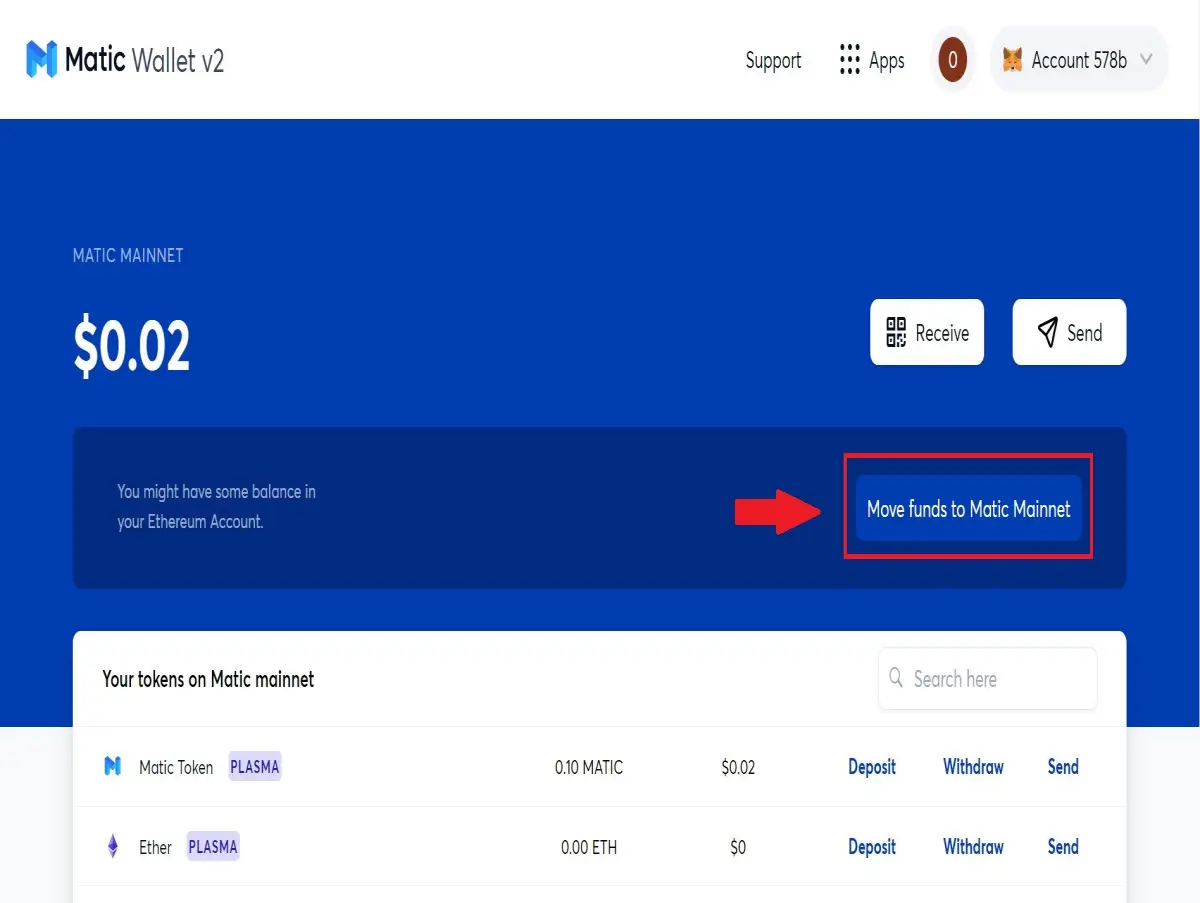
Task: Click the Matic Wallet v2 title
Action: click(x=145, y=60)
